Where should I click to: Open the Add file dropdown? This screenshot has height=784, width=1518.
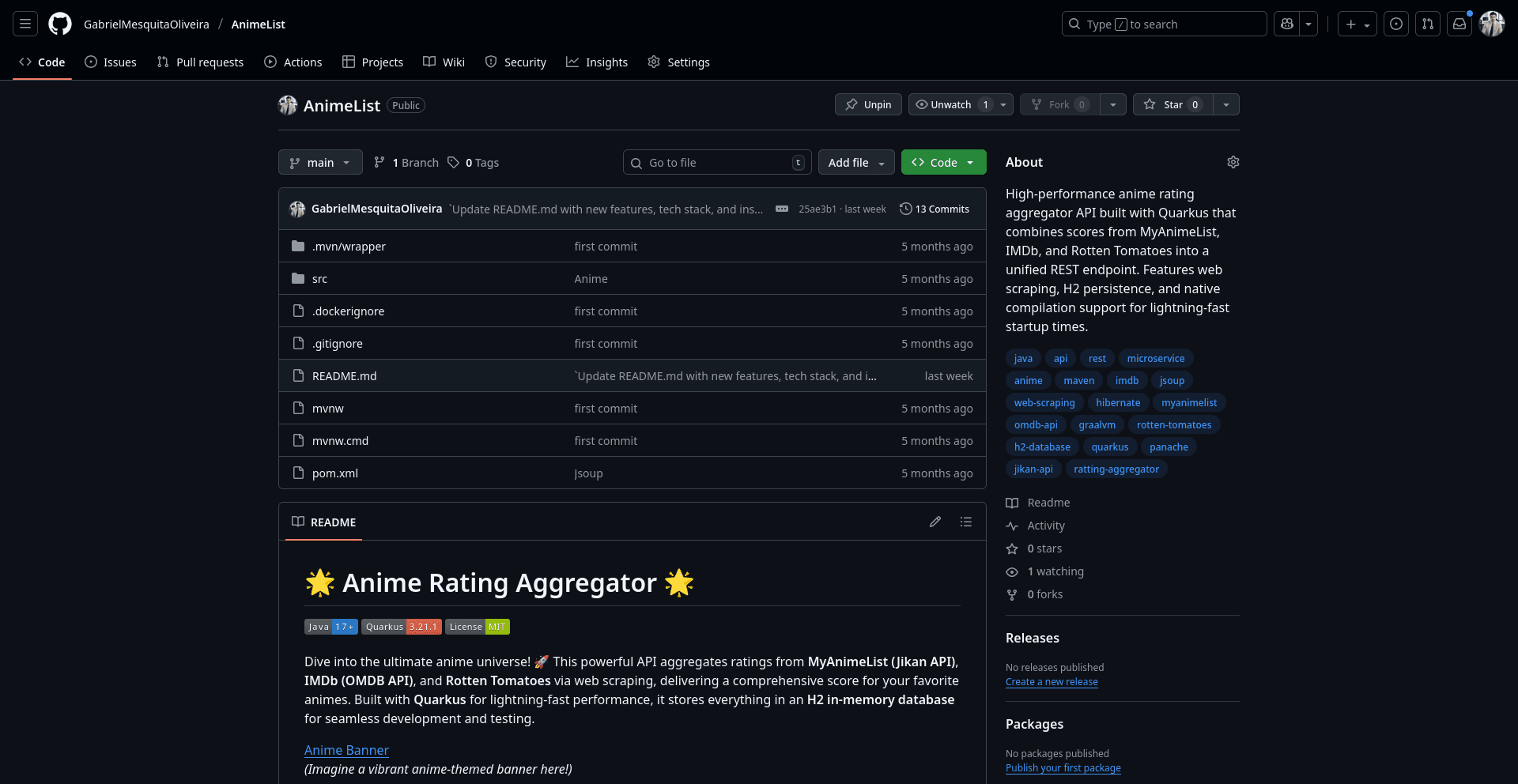(856, 162)
